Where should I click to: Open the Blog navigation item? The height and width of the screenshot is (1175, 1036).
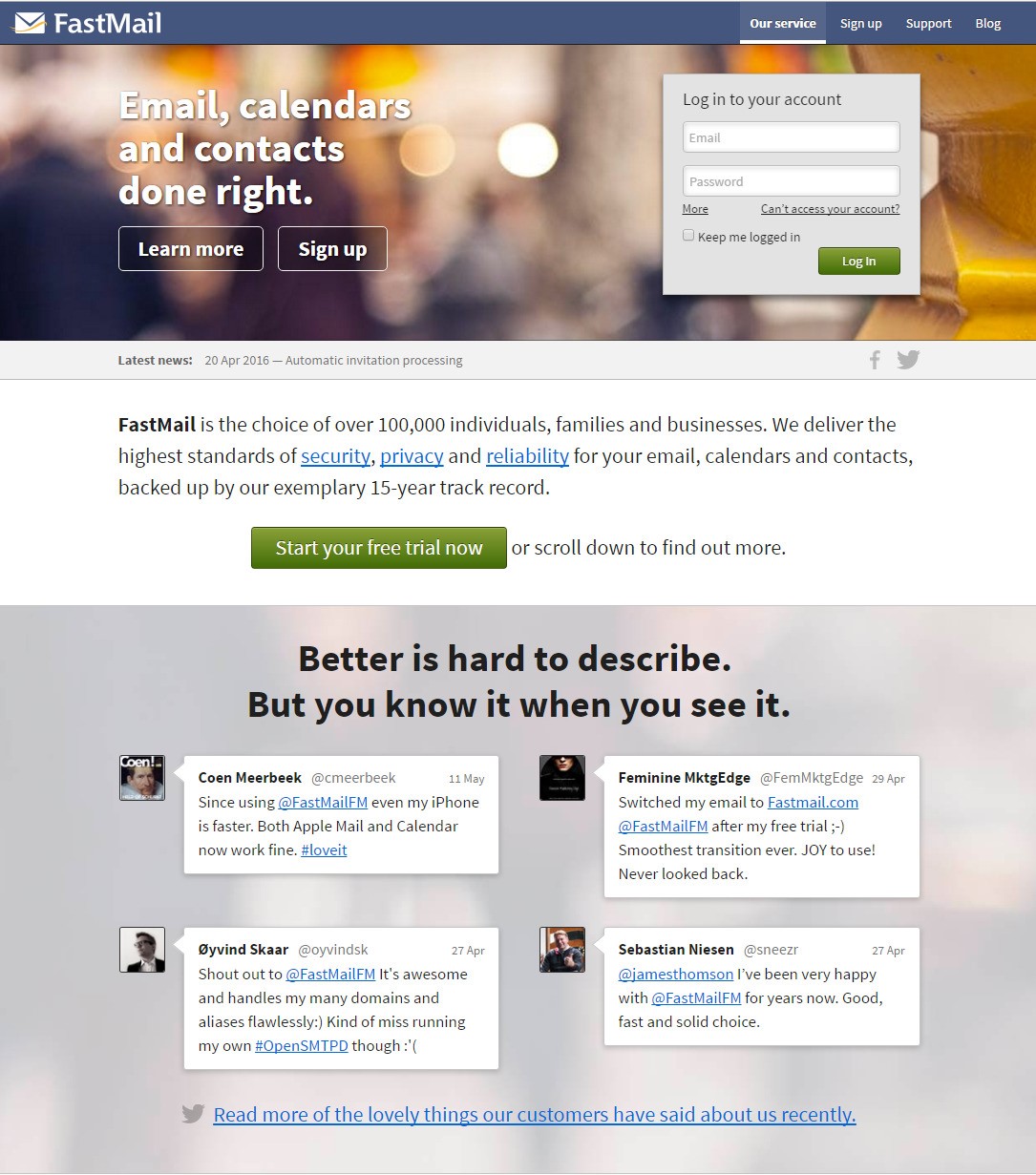pyautogui.click(x=988, y=23)
